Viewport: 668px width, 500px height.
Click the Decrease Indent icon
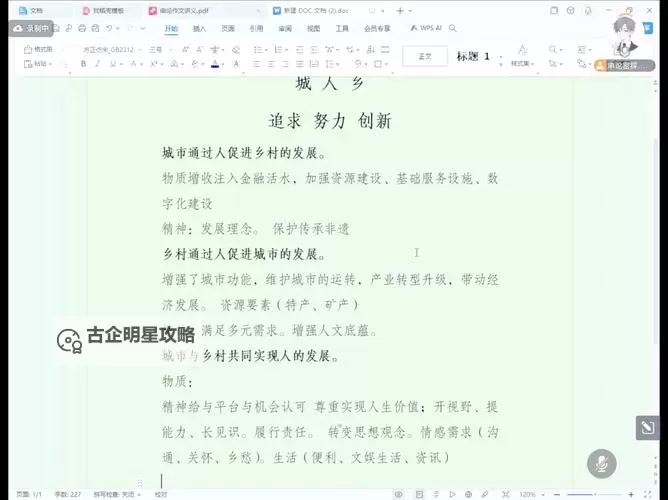click(300, 50)
